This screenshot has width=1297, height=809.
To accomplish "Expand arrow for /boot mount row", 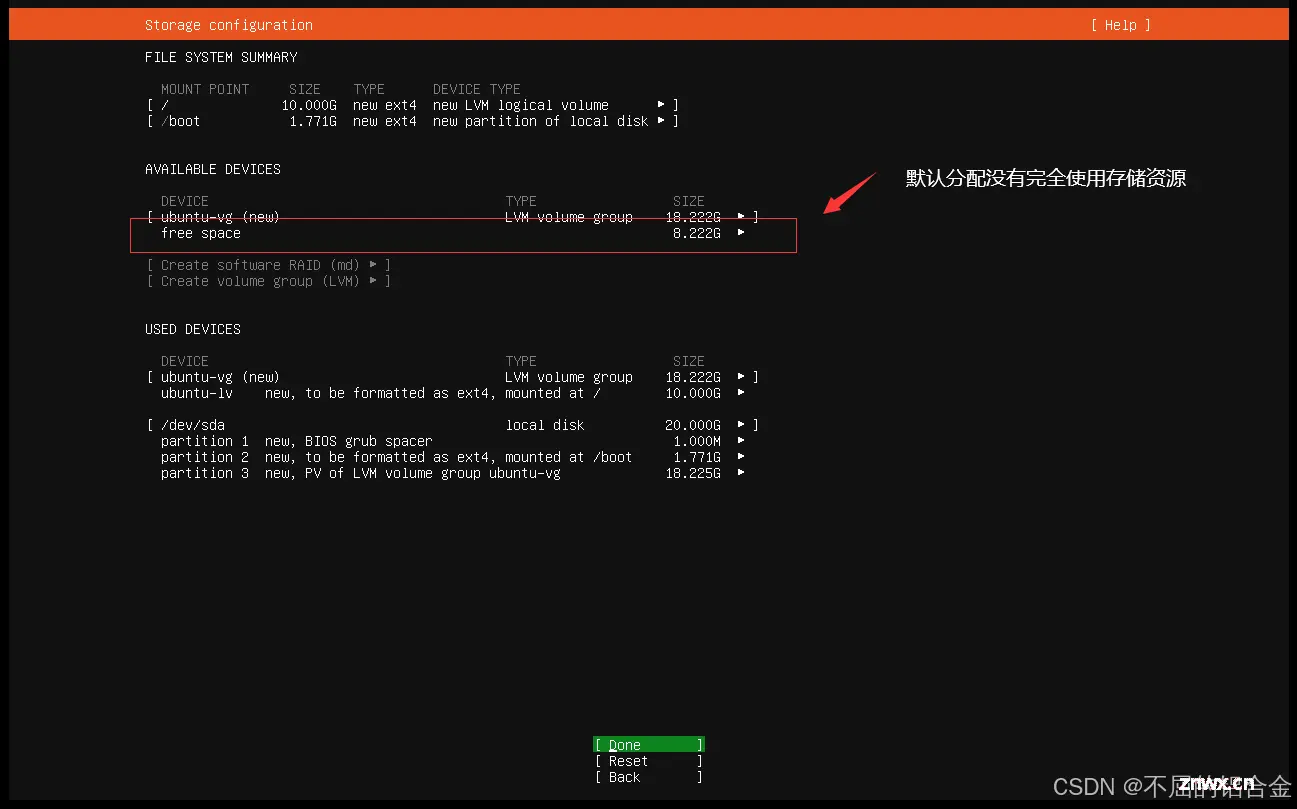I will click(x=661, y=121).
